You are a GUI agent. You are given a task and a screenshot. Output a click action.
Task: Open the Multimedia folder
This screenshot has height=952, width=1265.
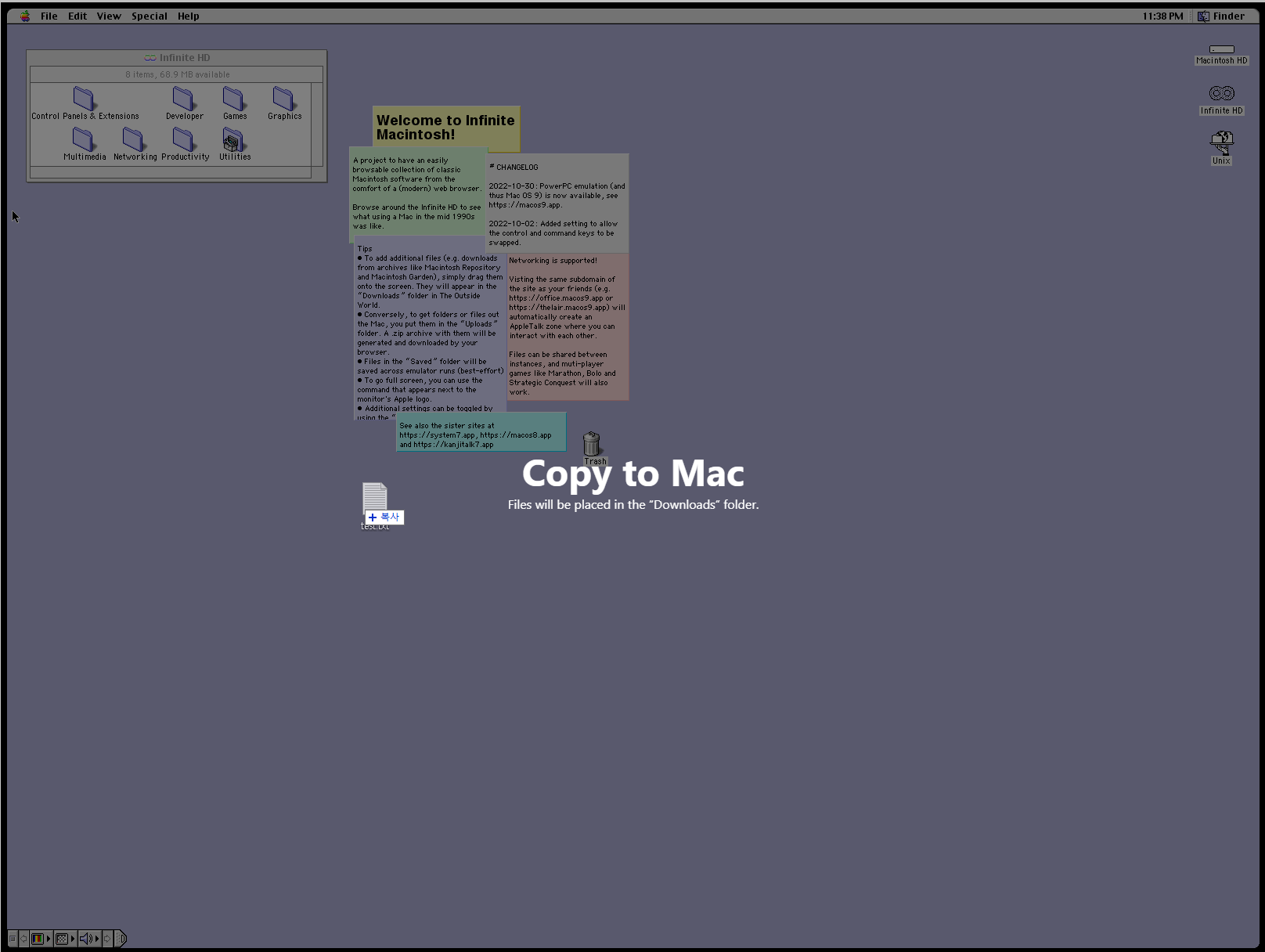84,144
